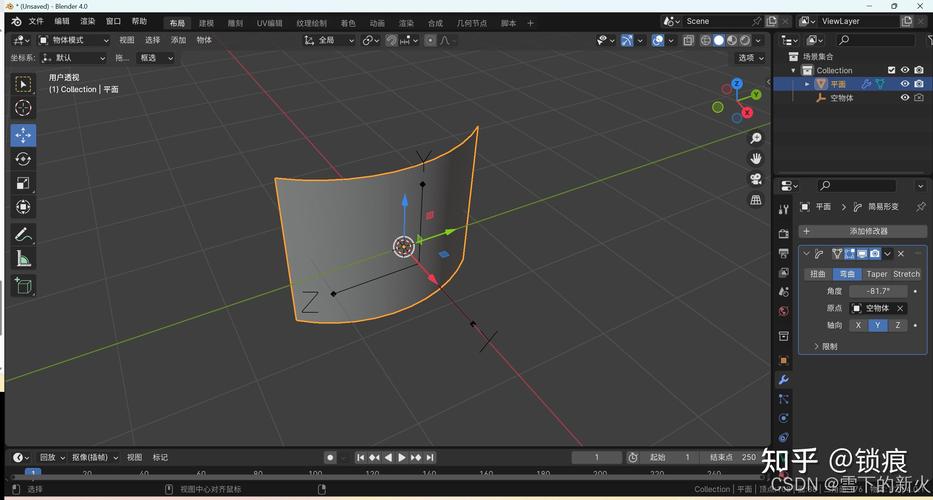Select the Annotate tool
This screenshot has width=933, height=500.
23,234
